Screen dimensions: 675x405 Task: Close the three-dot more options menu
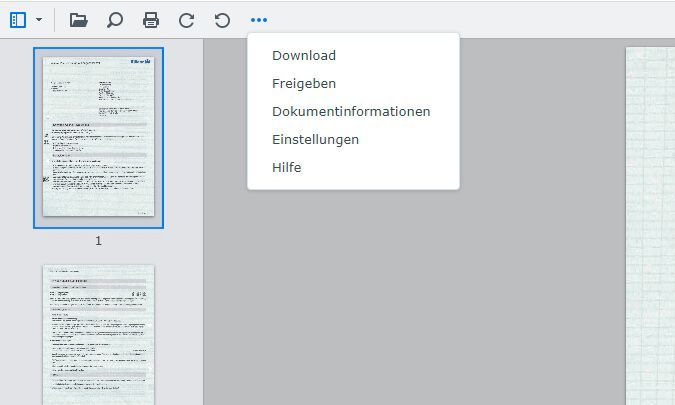tap(259, 20)
